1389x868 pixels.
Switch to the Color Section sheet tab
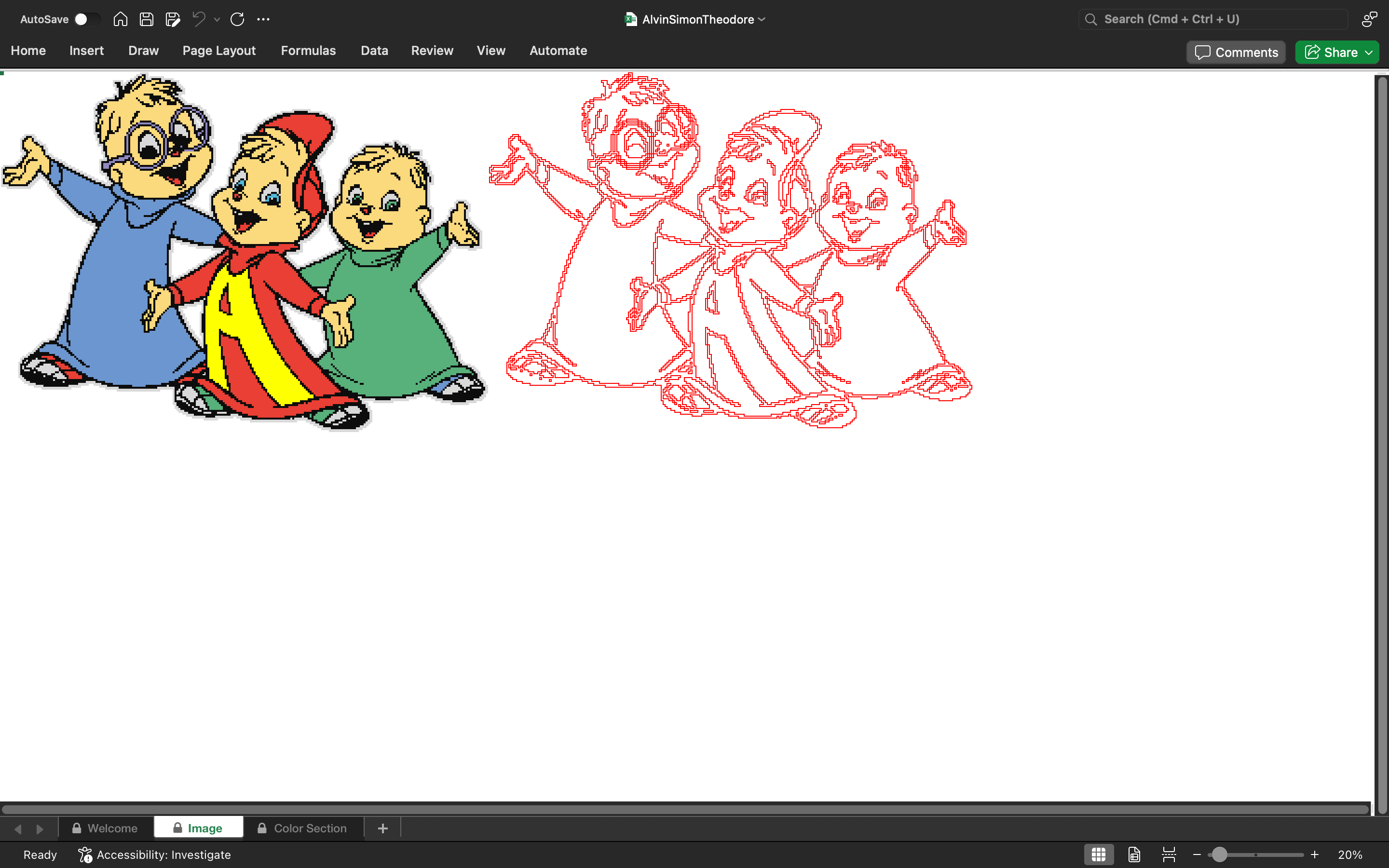[303, 828]
